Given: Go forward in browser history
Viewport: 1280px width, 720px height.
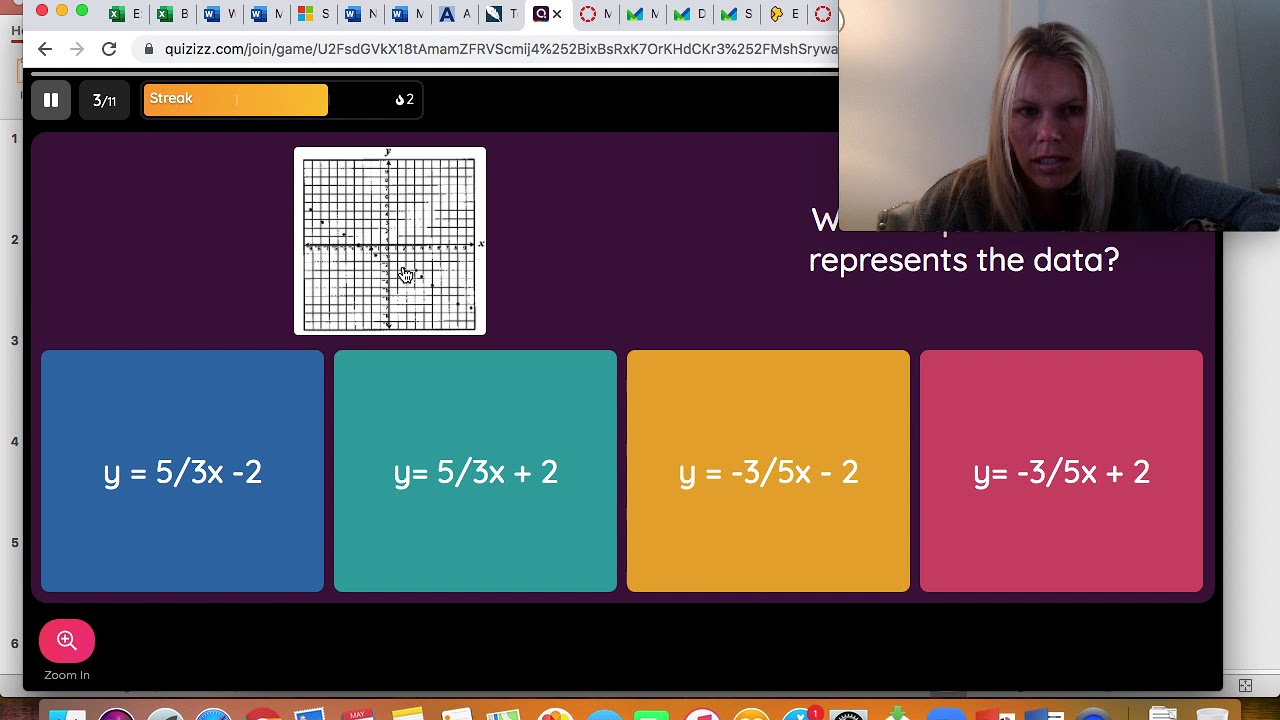Looking at the screenshot, I should coord(77,49).
